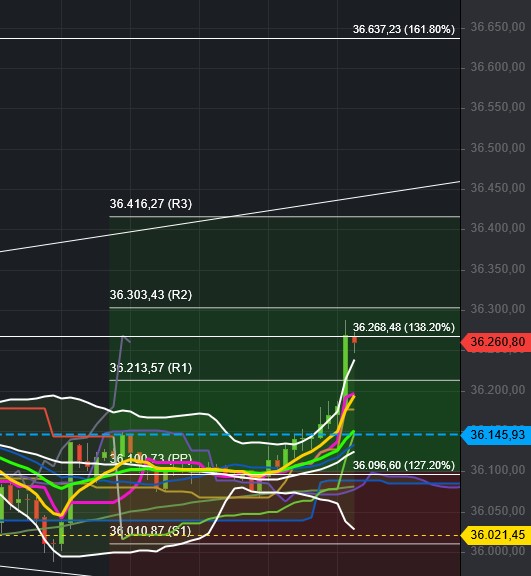Select the 36.100,73 (PP) pivot point label

(151, 458)
